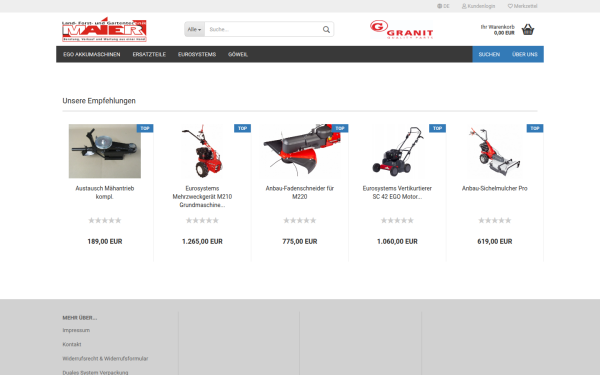The width and height of the screenshot is (600, 375).
Task: Select the Suchen menu item
Action: click(x=489, y=54)
